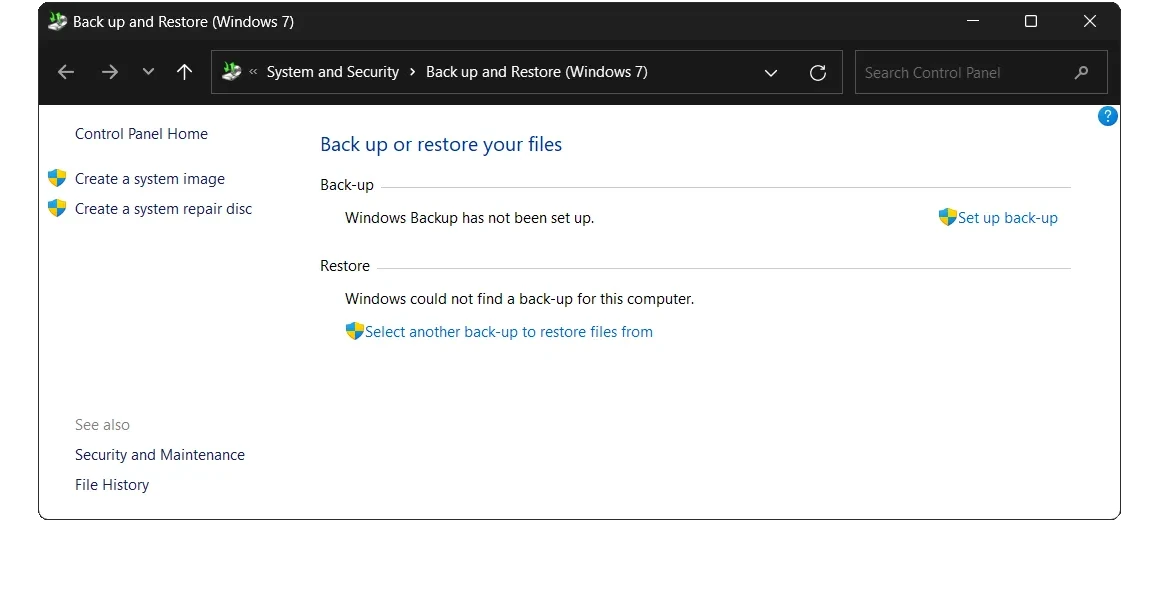Click 'Windows Backup has not been set up.' text
This screenshot has width=1159, height=596.
click(469, 218)
